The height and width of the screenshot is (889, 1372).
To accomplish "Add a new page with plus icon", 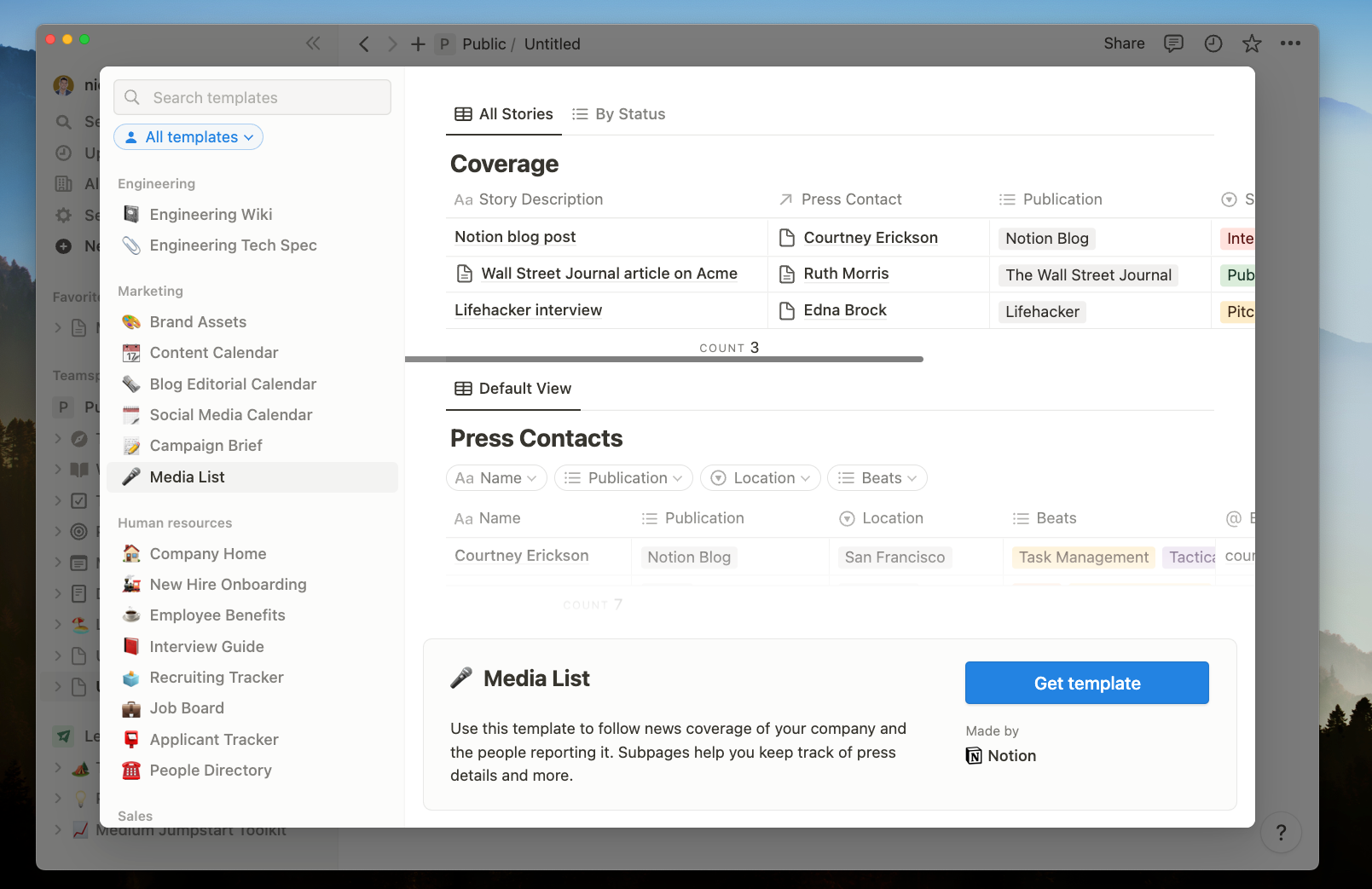I will [418, 44].
